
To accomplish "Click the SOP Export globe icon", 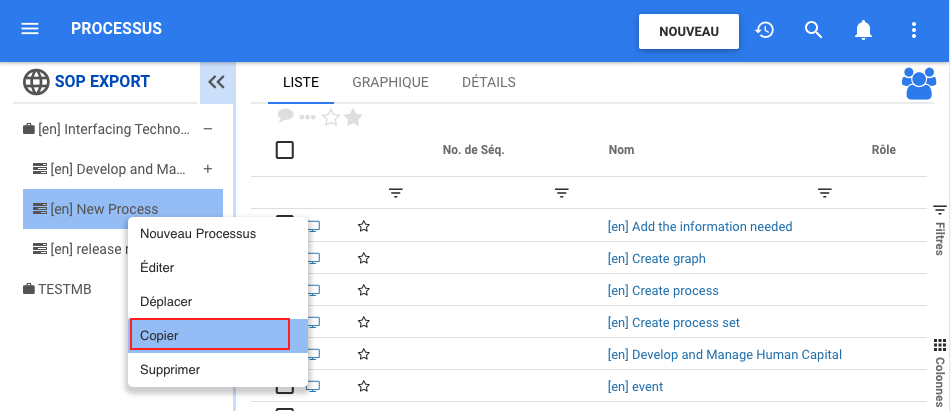I will (x=36, y=82).
